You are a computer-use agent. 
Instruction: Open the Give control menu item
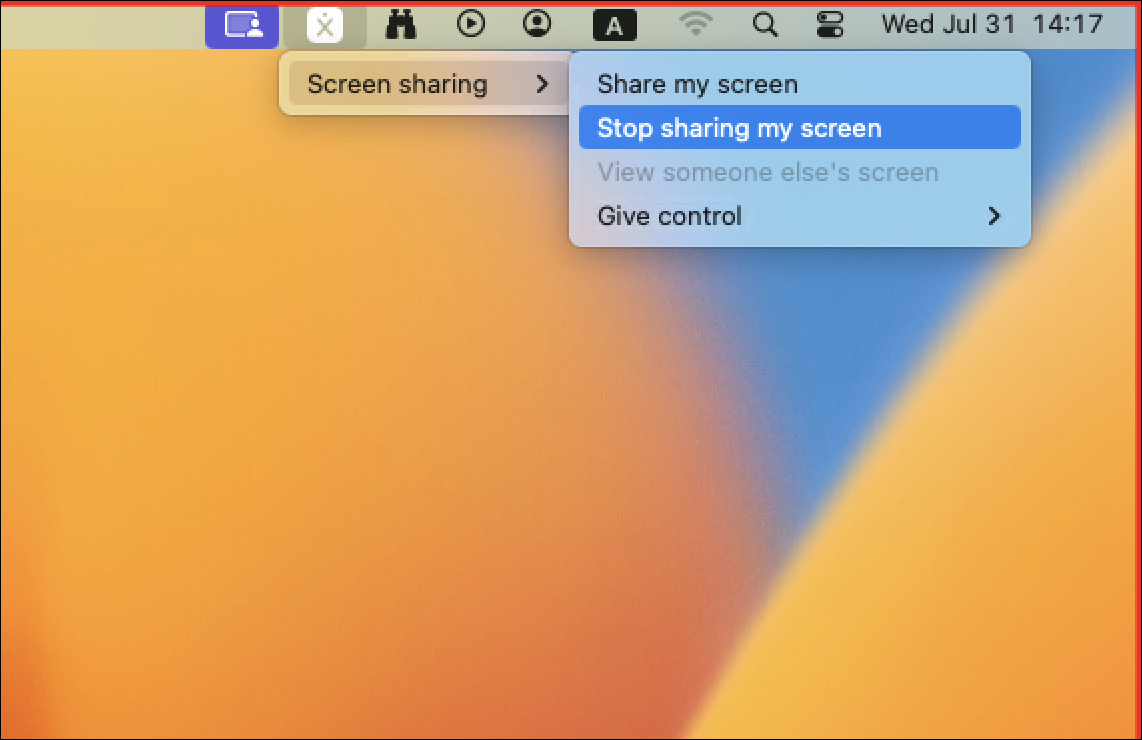coord(800,216)
